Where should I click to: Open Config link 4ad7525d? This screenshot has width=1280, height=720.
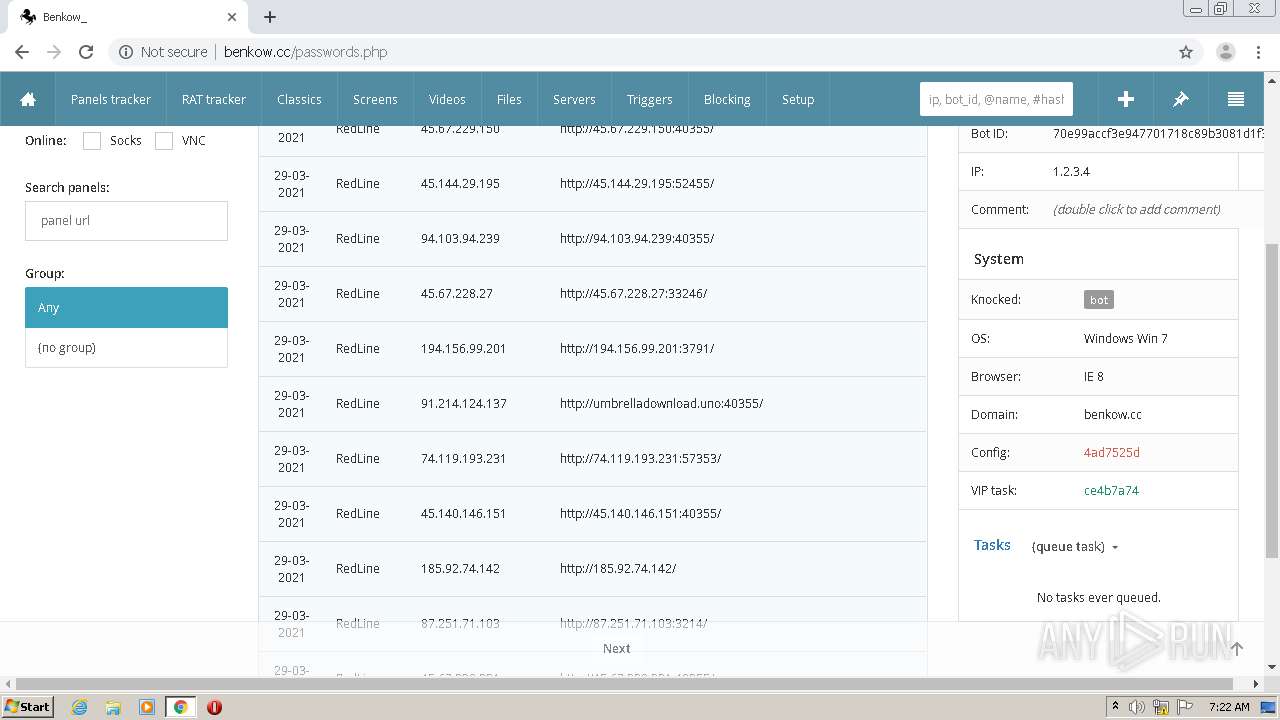(x=1112, y=452)
